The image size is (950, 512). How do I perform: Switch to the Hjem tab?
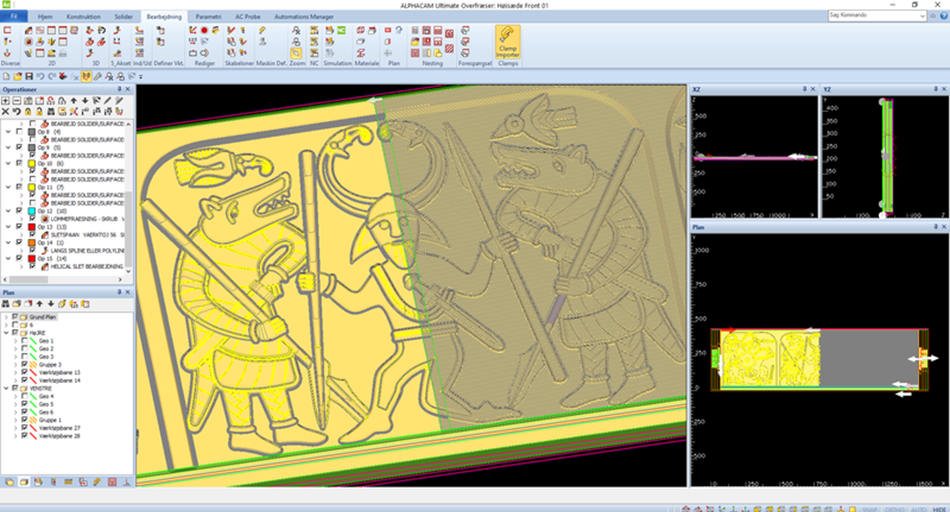pos(45,17)
